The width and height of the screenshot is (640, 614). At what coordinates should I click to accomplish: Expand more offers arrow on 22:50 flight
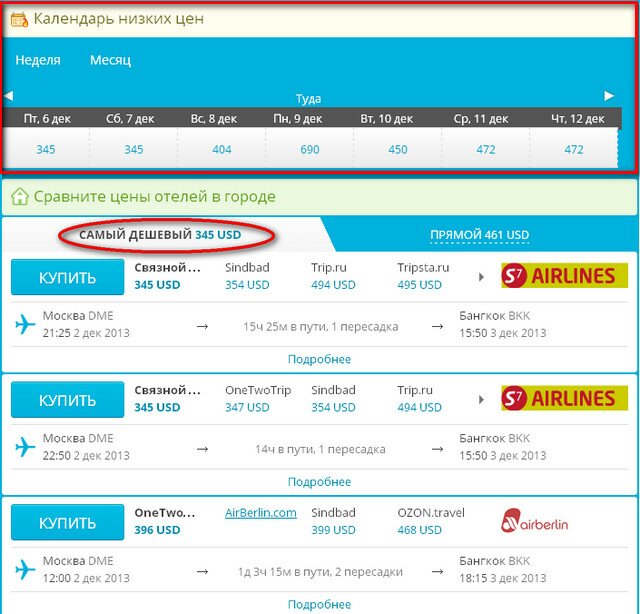click(x=481, y=400)
